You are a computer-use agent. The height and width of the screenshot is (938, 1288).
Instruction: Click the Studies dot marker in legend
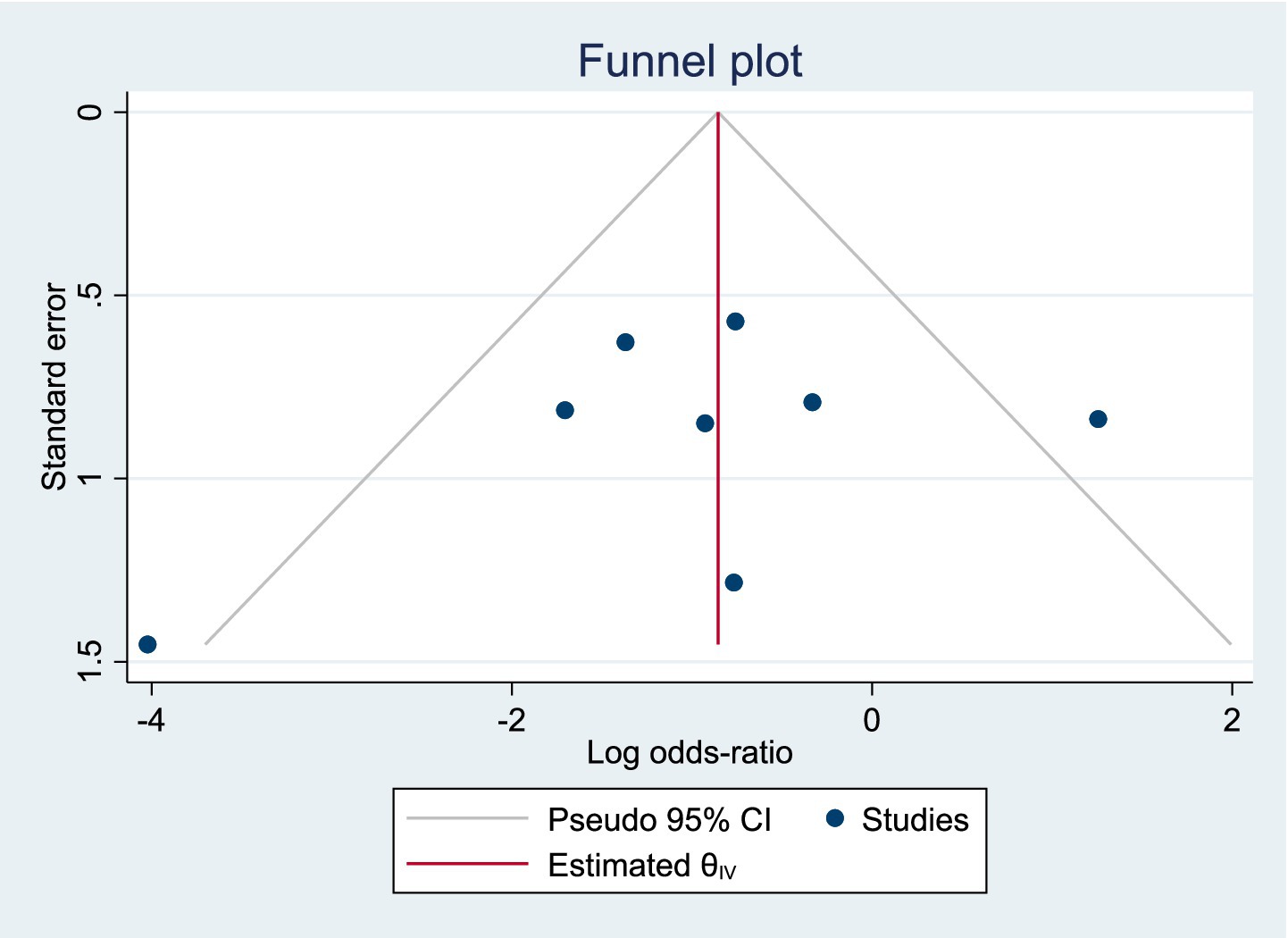(x=835, y=818)
